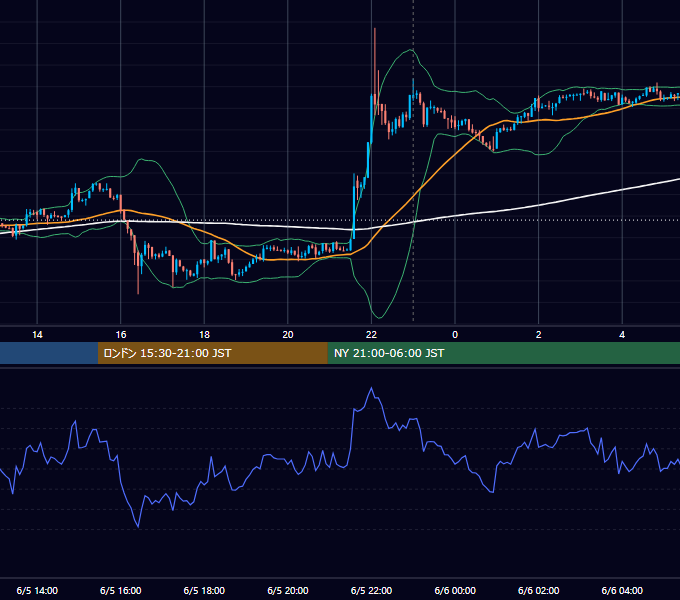Click the 6/6 00:00 date label

[455, 590]
